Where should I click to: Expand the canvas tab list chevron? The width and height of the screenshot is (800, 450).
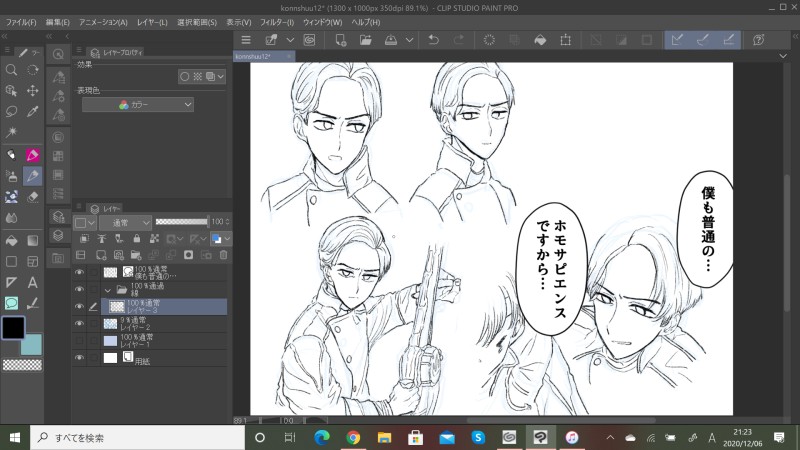pyautogui.click(x=783, y=56)
